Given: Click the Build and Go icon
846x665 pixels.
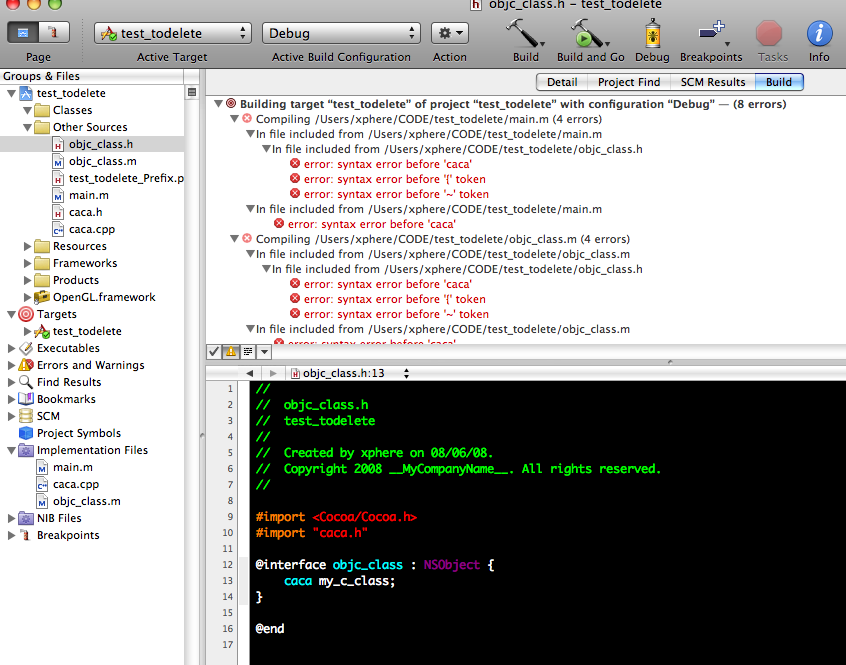Looking at the screenshot, I should [589, 33].
